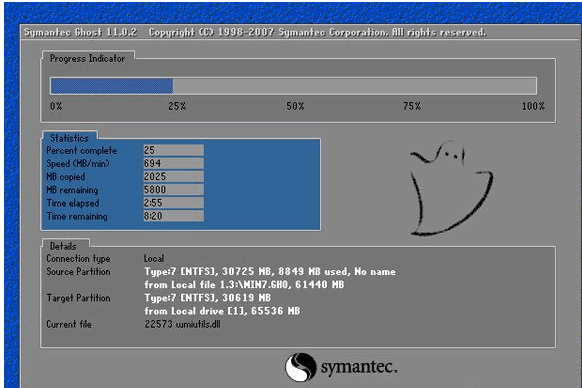Click the Speed (MB/min) value 694
This screenshot has width=582, height=388.
click(173, 163)
